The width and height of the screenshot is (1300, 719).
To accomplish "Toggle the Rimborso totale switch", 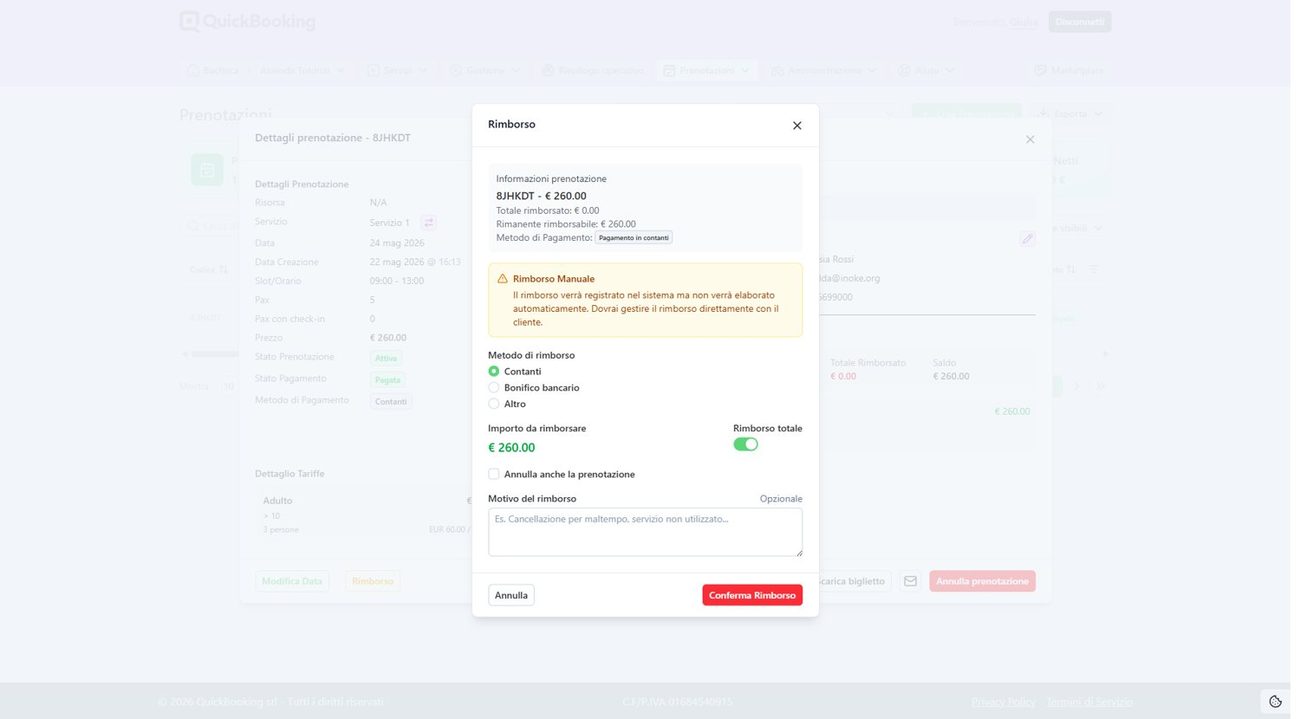I will pyautogui.click(x=746, y=444).
